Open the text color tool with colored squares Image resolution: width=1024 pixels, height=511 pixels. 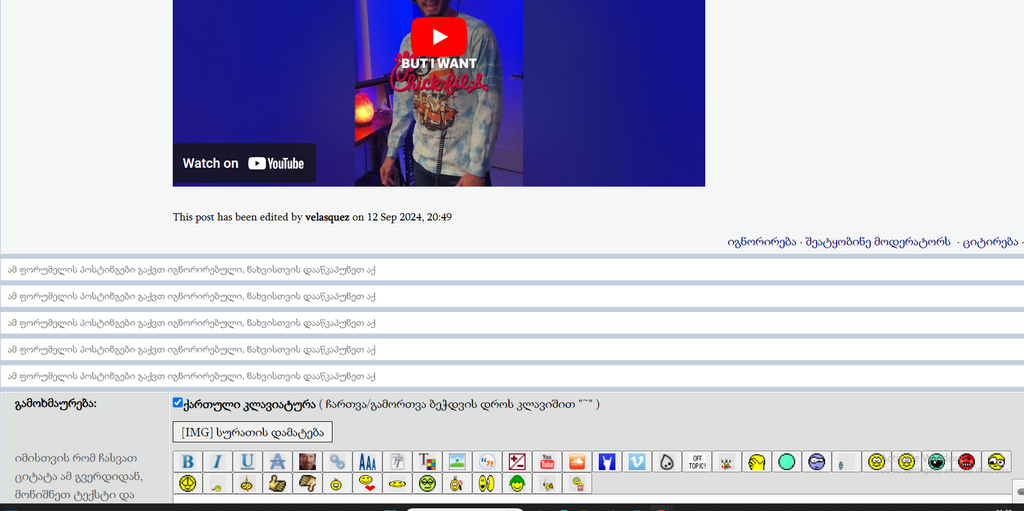[427, 462]
